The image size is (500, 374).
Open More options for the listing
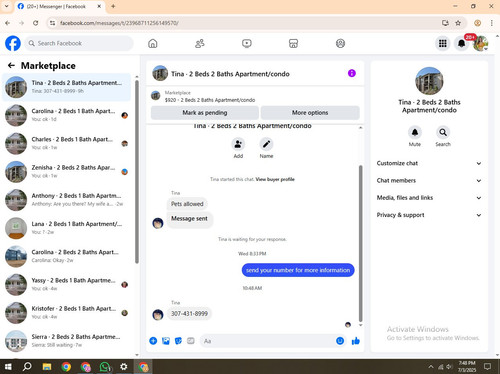click(x=310, y=113)
